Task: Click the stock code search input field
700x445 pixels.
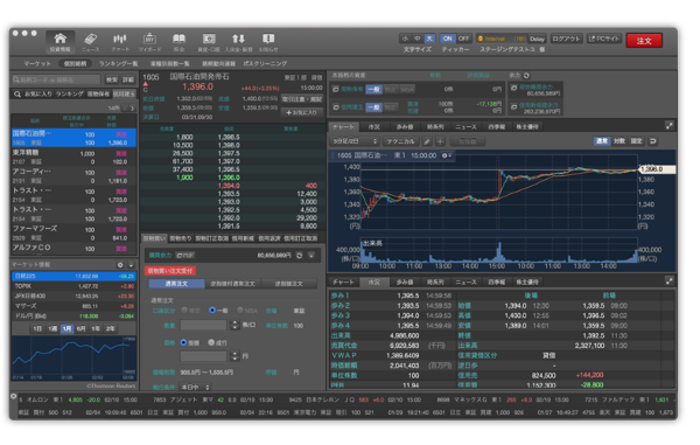Action: pos(56,79)
